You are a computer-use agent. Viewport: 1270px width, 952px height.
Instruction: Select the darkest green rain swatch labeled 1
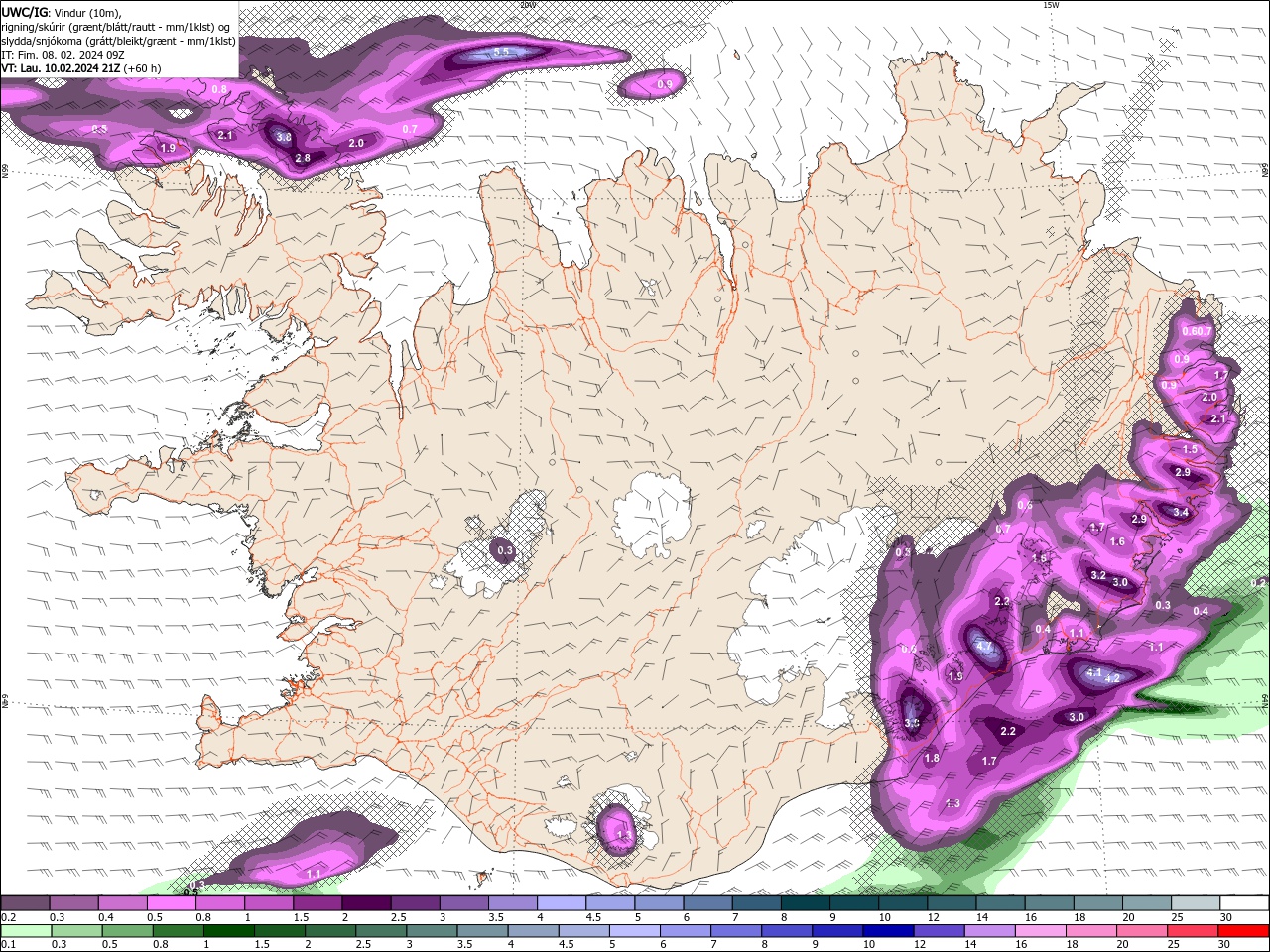[x=228, y=931]
